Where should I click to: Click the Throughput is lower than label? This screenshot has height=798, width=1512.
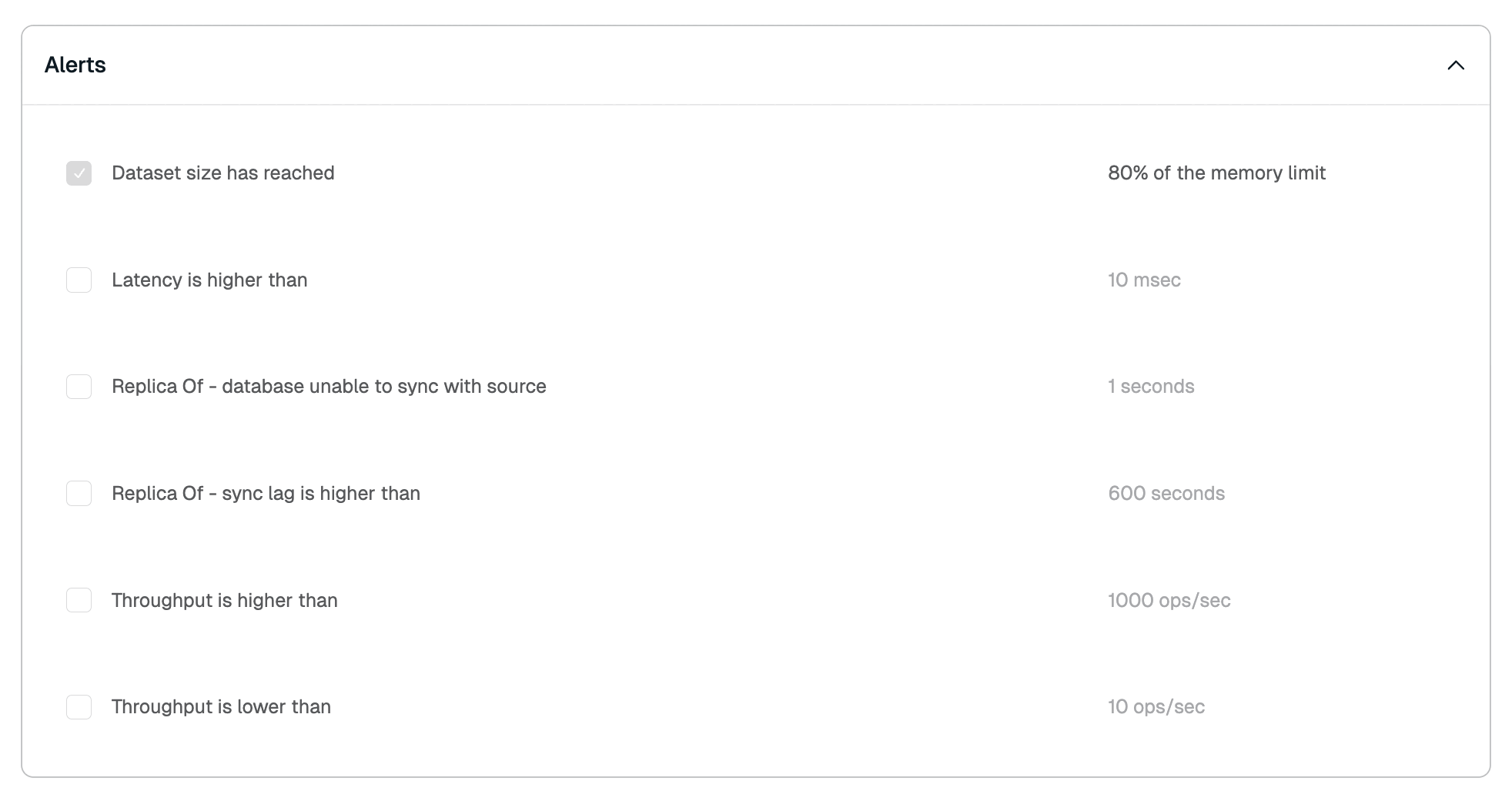221,707
